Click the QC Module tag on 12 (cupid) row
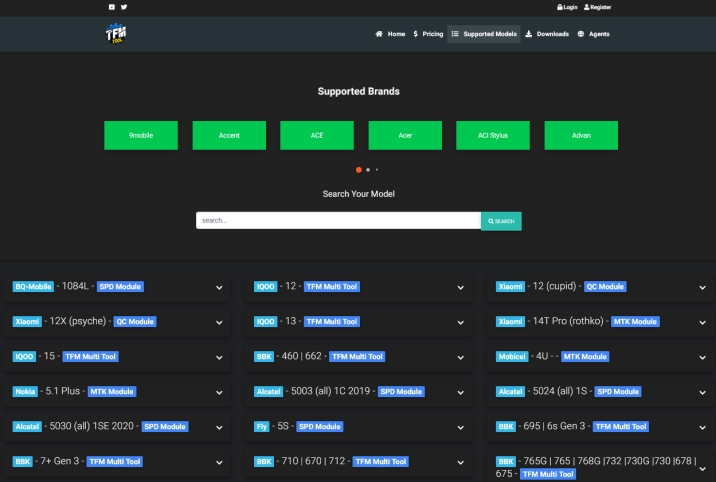 coord(605,287)
